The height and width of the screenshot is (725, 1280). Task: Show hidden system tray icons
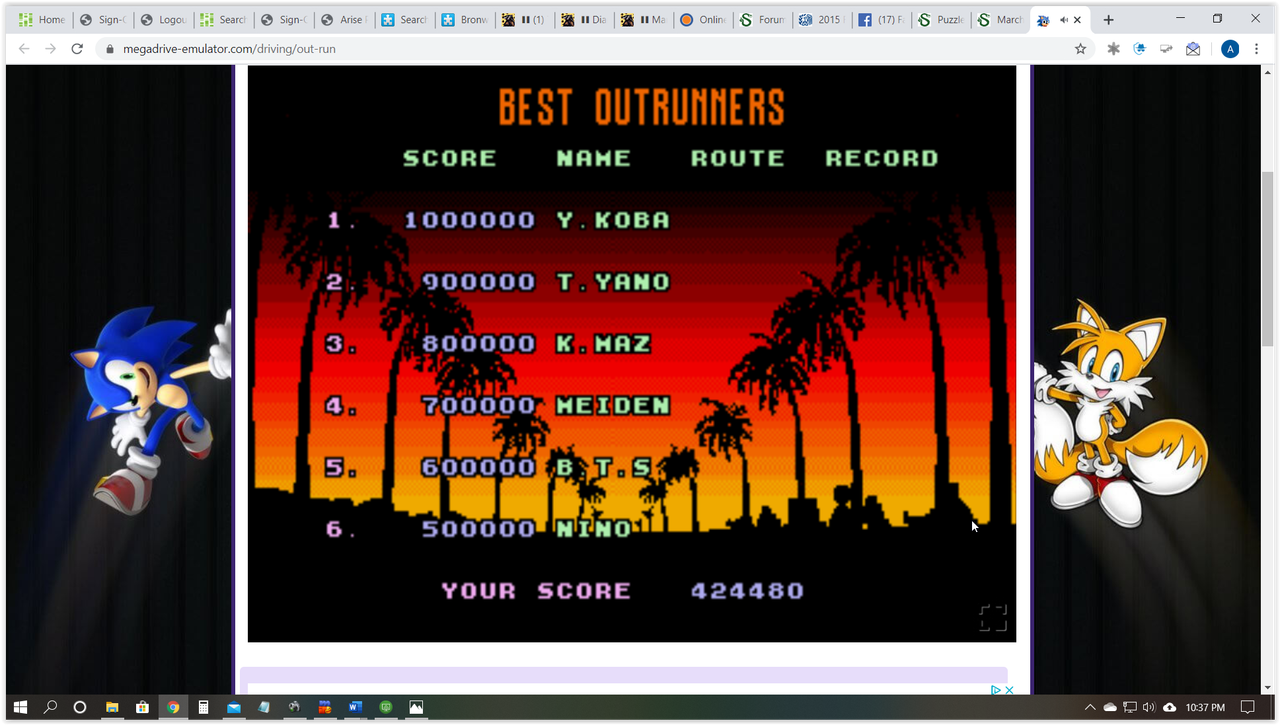point(1090,707)
